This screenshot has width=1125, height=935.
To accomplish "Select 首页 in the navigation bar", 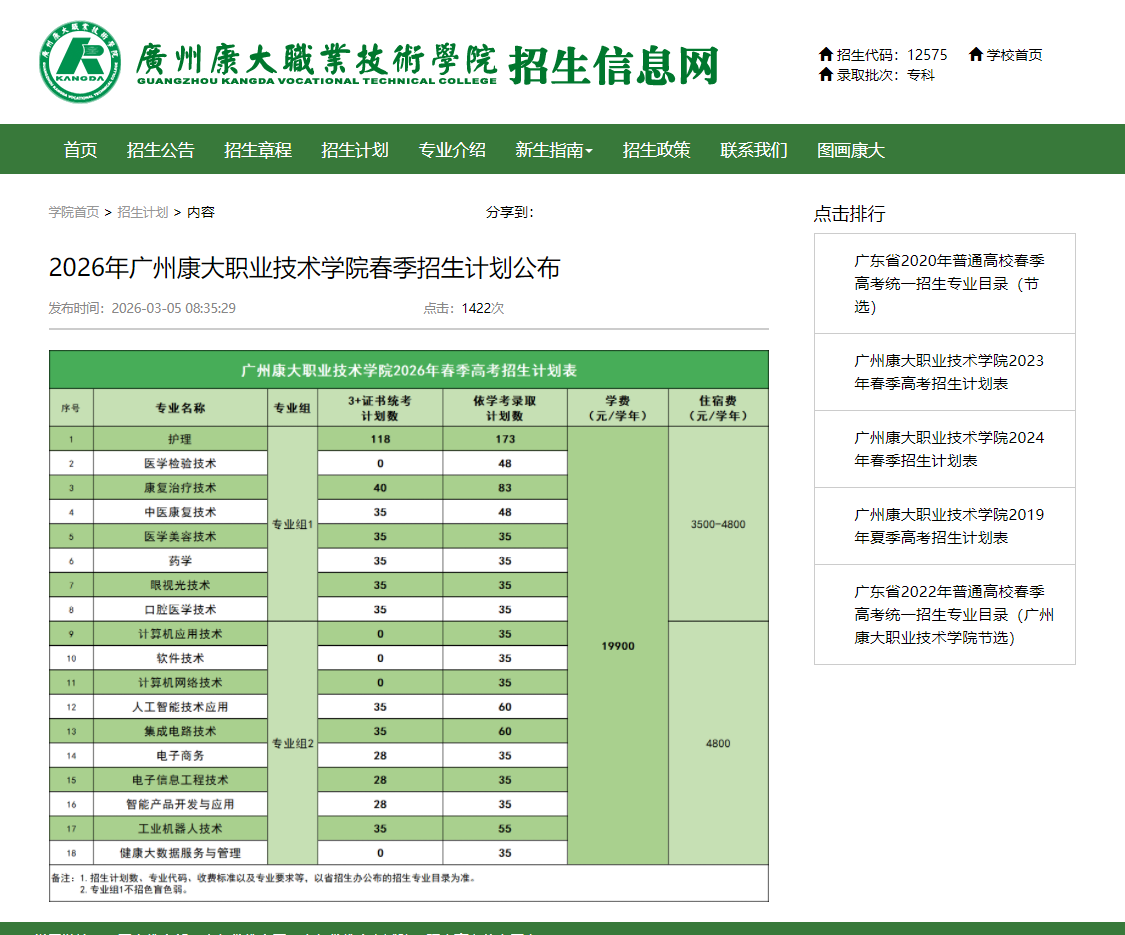I will (82, 149).
